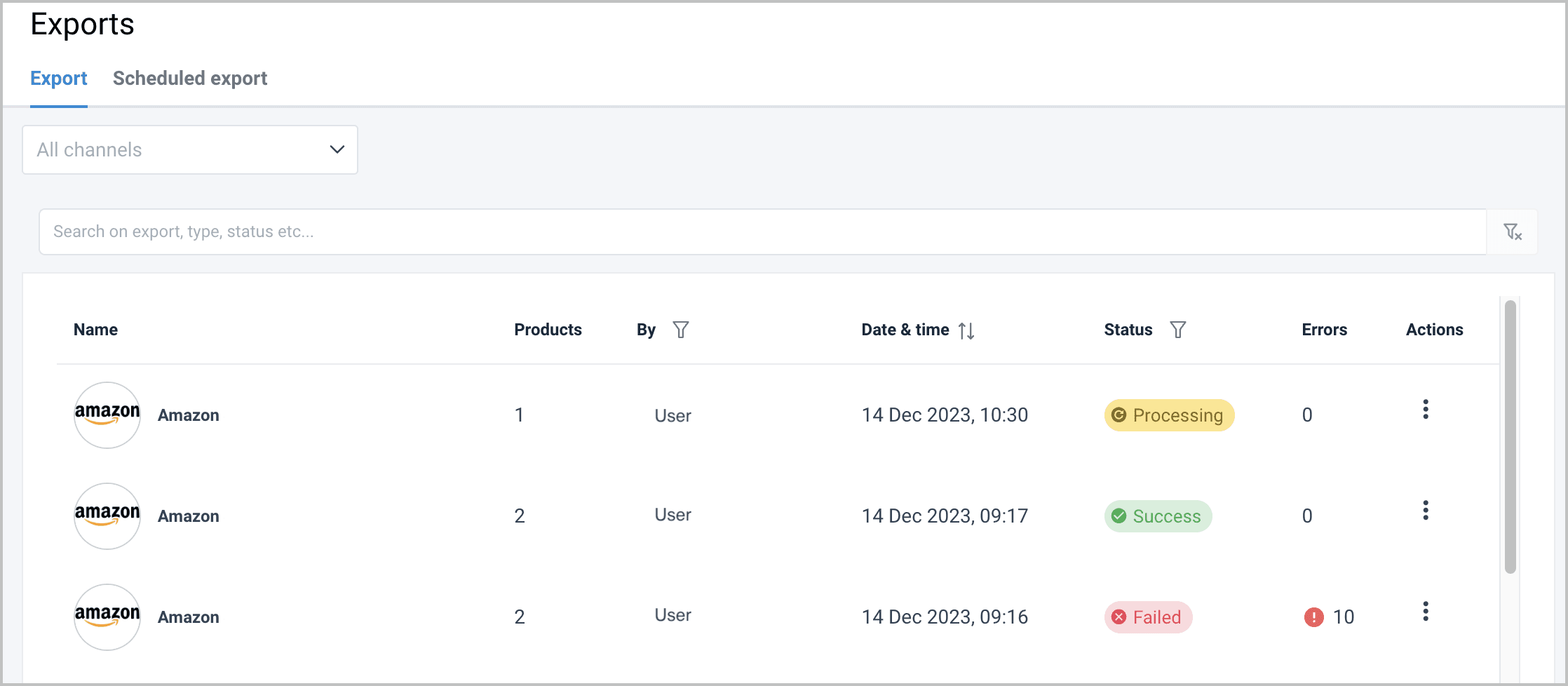Open actions menu for the Success export
Screen dimensions: 1568x686
[1426, 511]
